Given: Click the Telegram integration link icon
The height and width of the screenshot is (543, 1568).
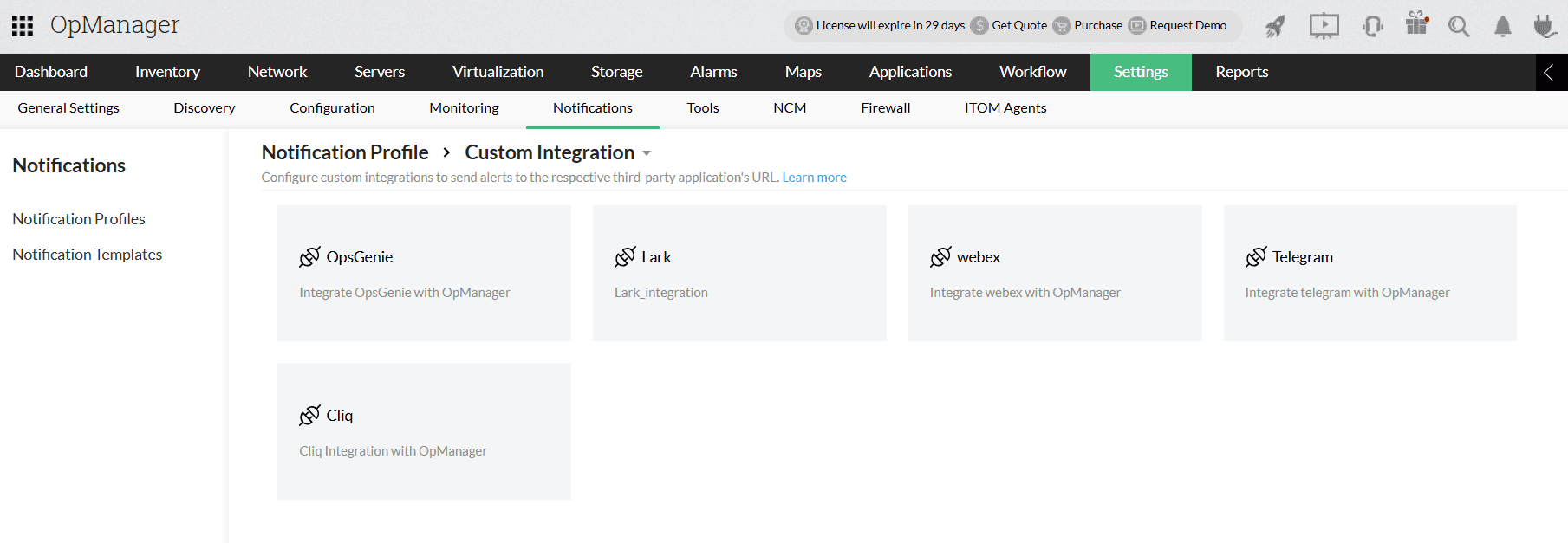Looking at the screenshot, I should click(x=1256, y=257).
